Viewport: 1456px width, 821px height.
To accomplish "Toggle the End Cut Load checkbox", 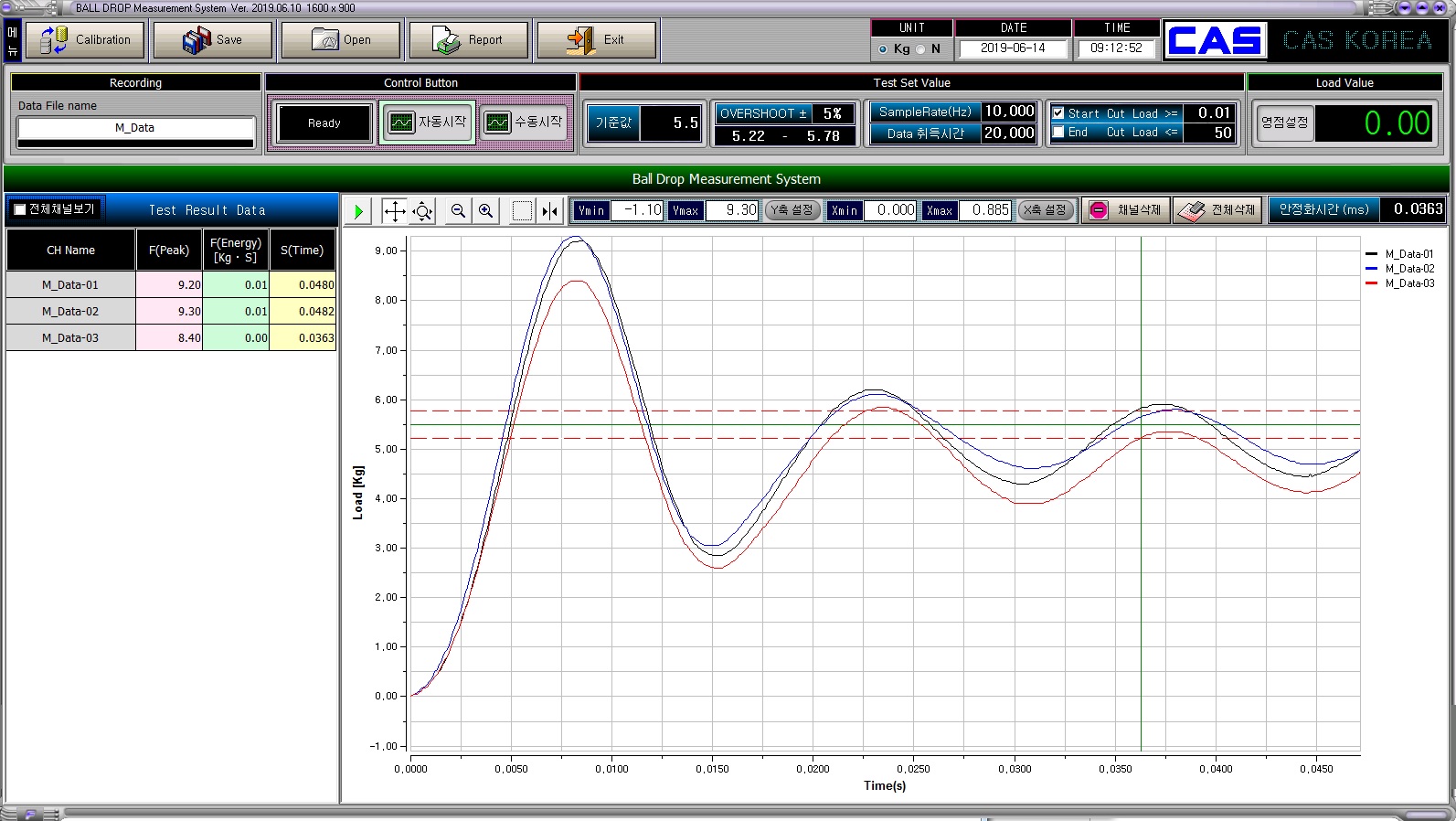I will [1058, 133].
